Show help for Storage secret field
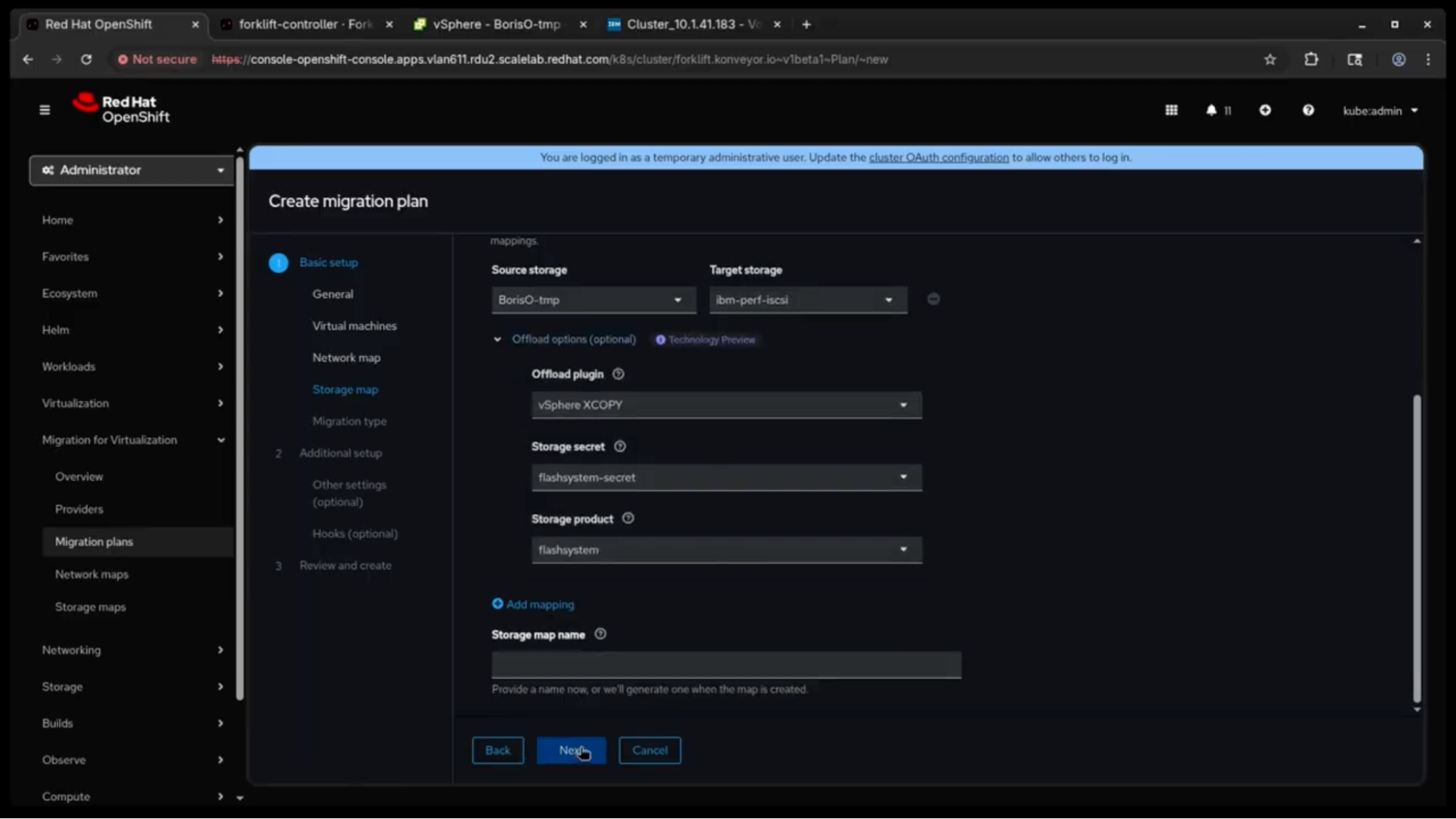1456x819 pixels. tap(620, 446)
